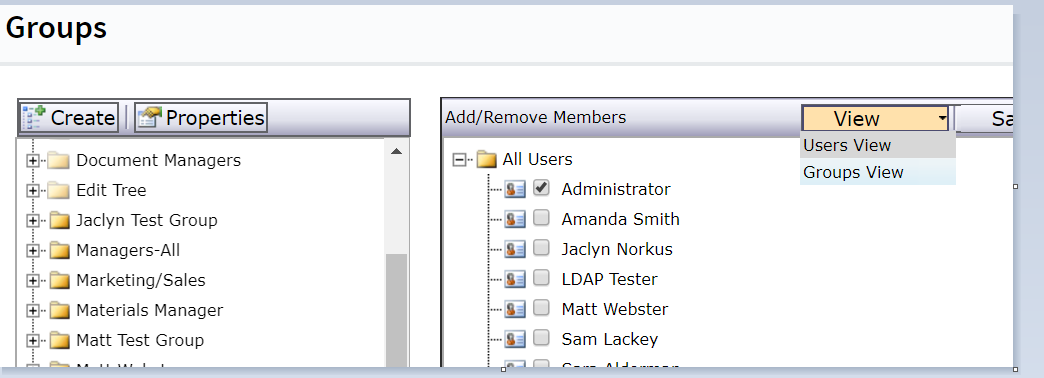The image size is (1044, 378).
Task: Expand the Materials Manager group
Action: coord(32,310)
